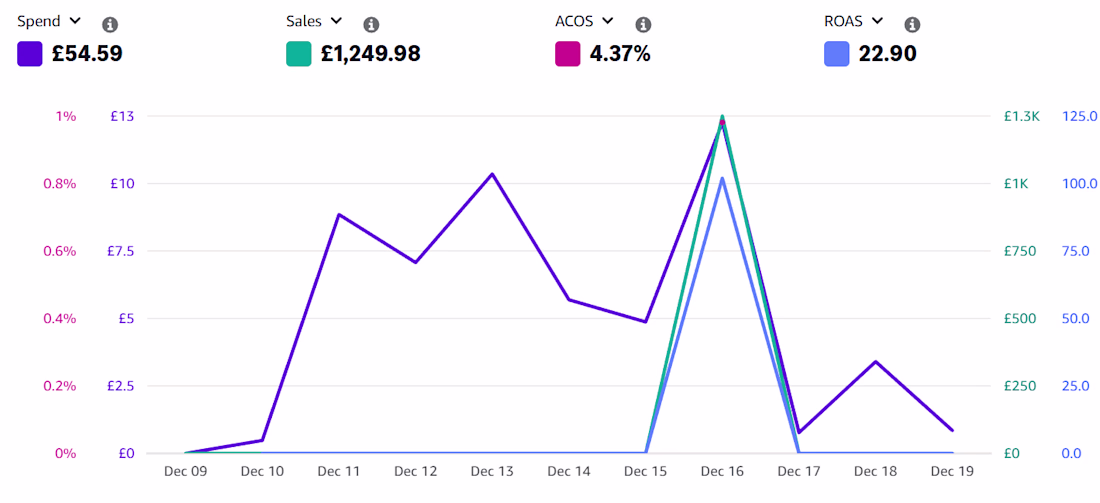Open the ROAS metric dropdown chevron
This screenshot has height=503, width=1100.
pos(877,21)
